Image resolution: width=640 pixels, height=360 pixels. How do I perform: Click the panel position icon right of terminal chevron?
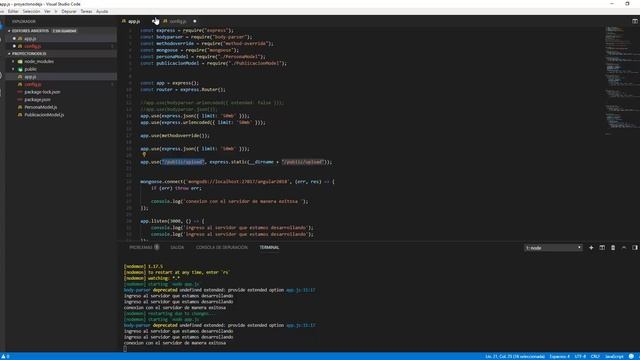coord(635,248)
